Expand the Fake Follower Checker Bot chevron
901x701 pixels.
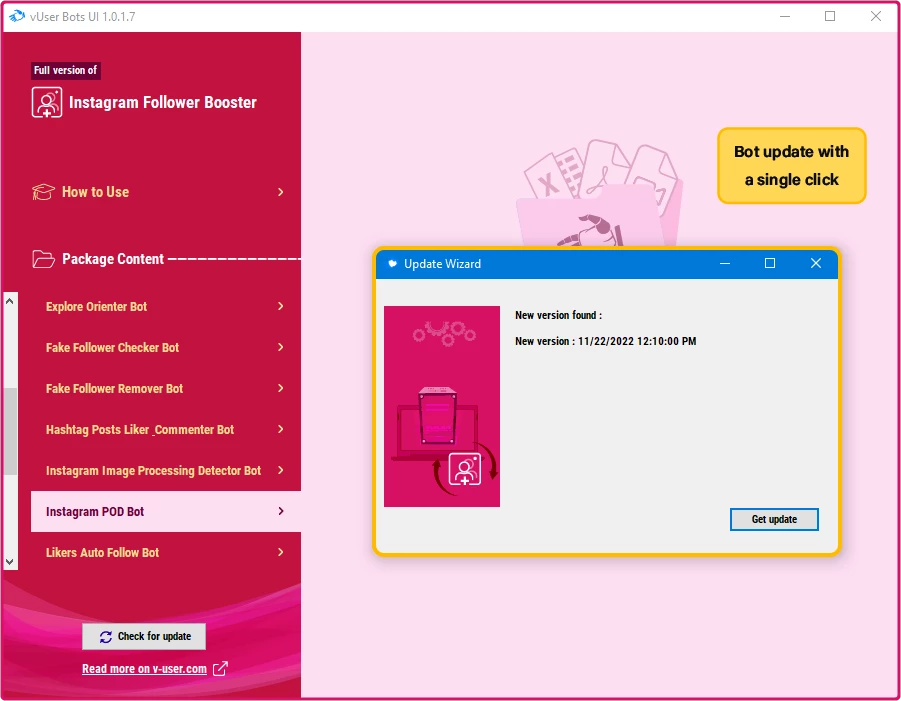(x=280, y=347)
